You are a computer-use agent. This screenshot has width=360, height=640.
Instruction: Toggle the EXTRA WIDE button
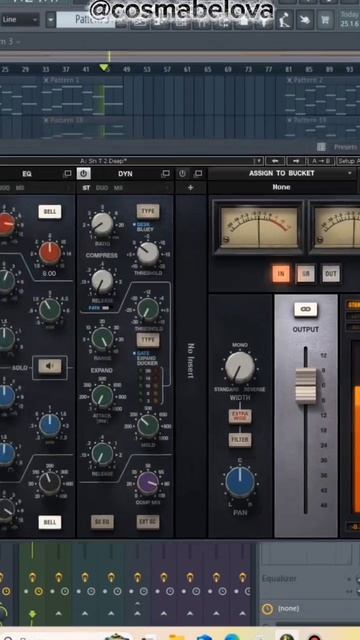pyautogui.click(x=240, y=416)
